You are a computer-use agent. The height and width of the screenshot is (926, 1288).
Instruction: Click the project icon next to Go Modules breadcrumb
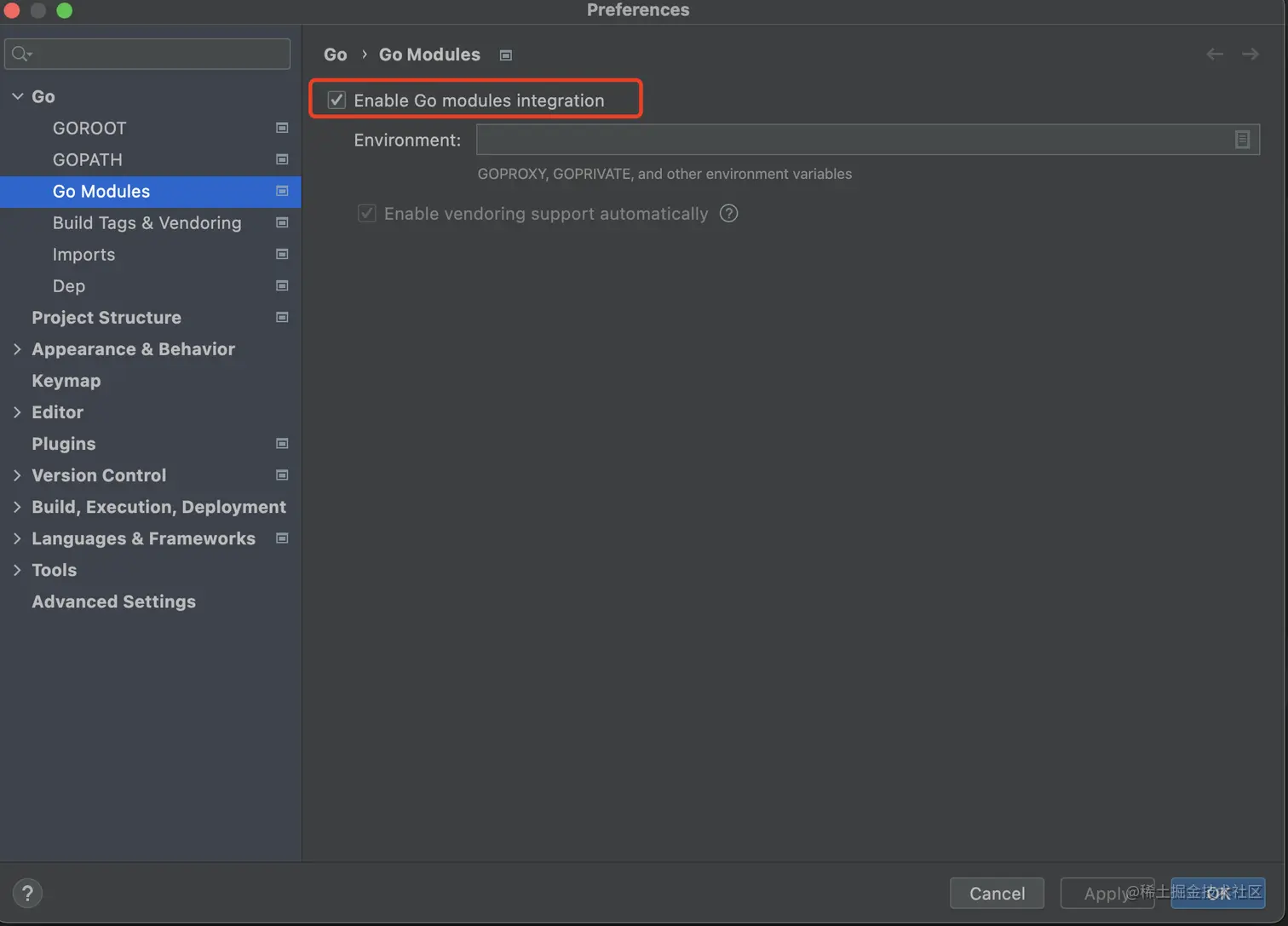click(506, 55)
